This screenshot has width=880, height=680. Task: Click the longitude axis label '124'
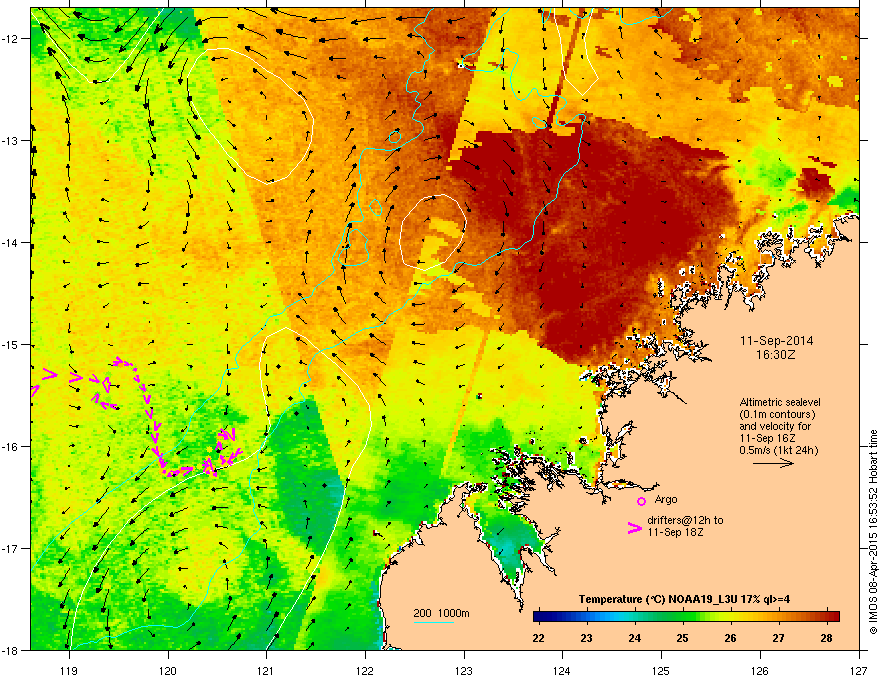tap(563, 670)
